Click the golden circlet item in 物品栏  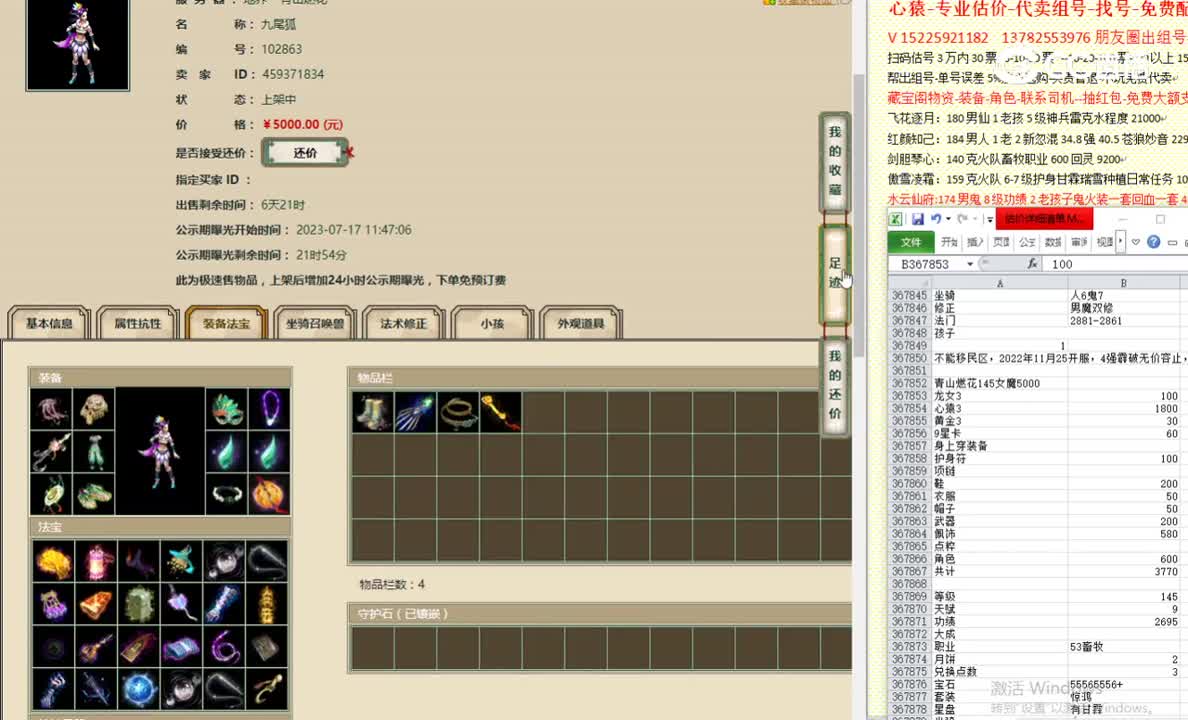click(x=457, y=412)
